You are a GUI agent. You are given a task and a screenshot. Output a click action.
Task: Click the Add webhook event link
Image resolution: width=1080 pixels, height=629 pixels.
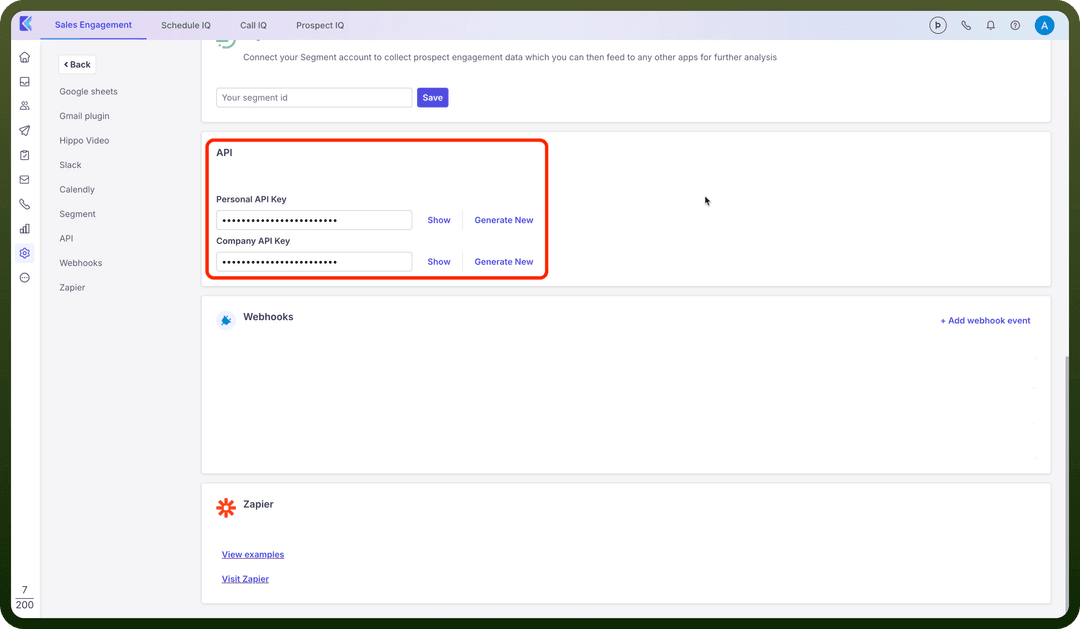[986, 320]
